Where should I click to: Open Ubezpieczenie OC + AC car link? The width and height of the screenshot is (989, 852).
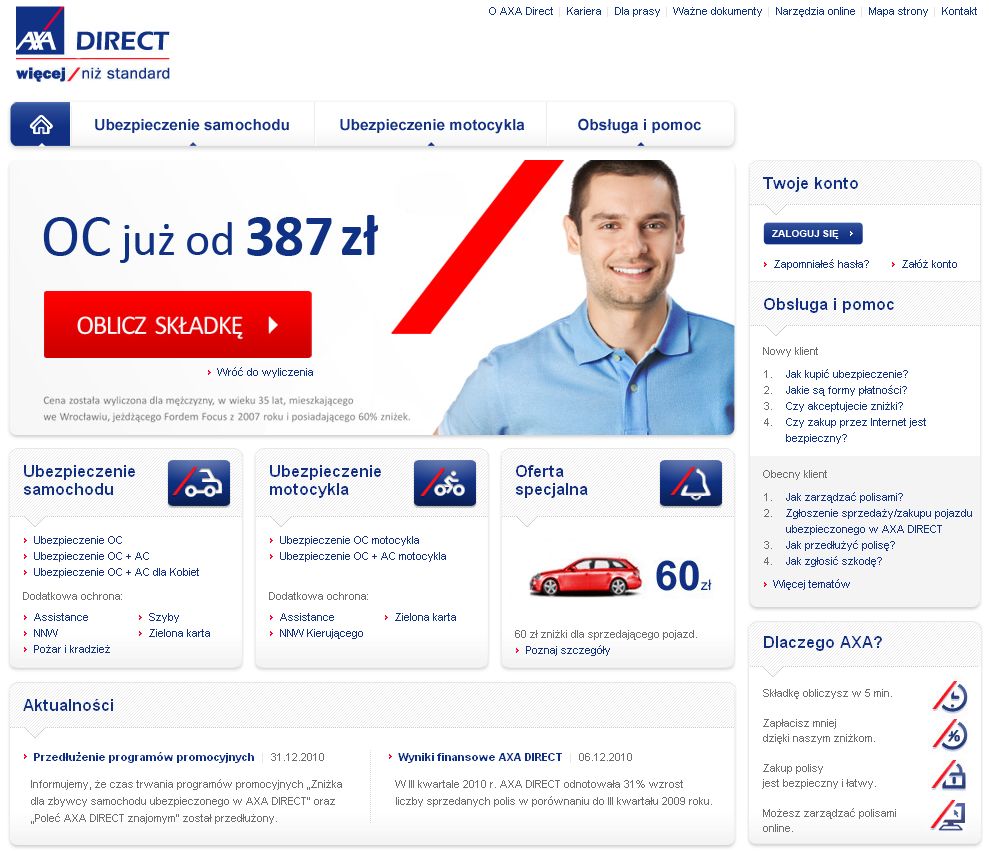pyautogui.click(x=91, y=556)
